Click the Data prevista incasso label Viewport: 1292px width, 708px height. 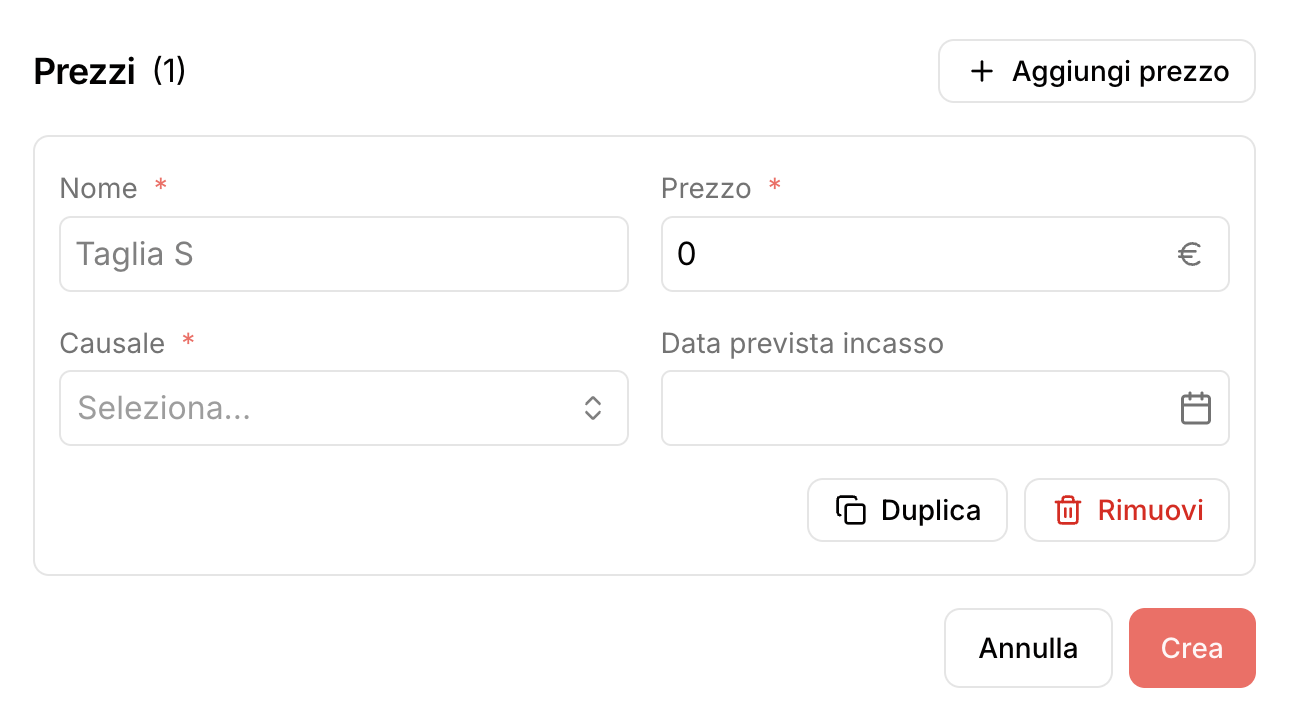(x=802, y=343)
